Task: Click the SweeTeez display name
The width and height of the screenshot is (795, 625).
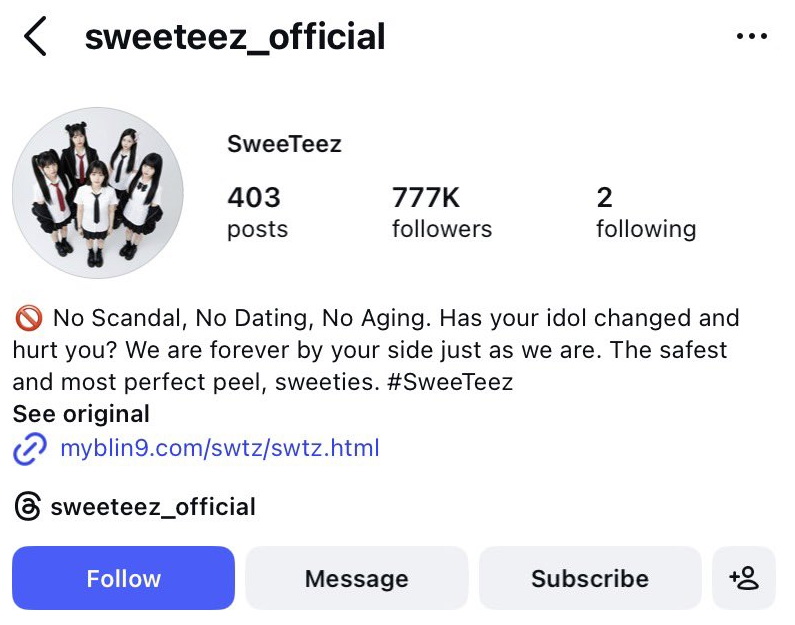Action: tap(284, 144)
